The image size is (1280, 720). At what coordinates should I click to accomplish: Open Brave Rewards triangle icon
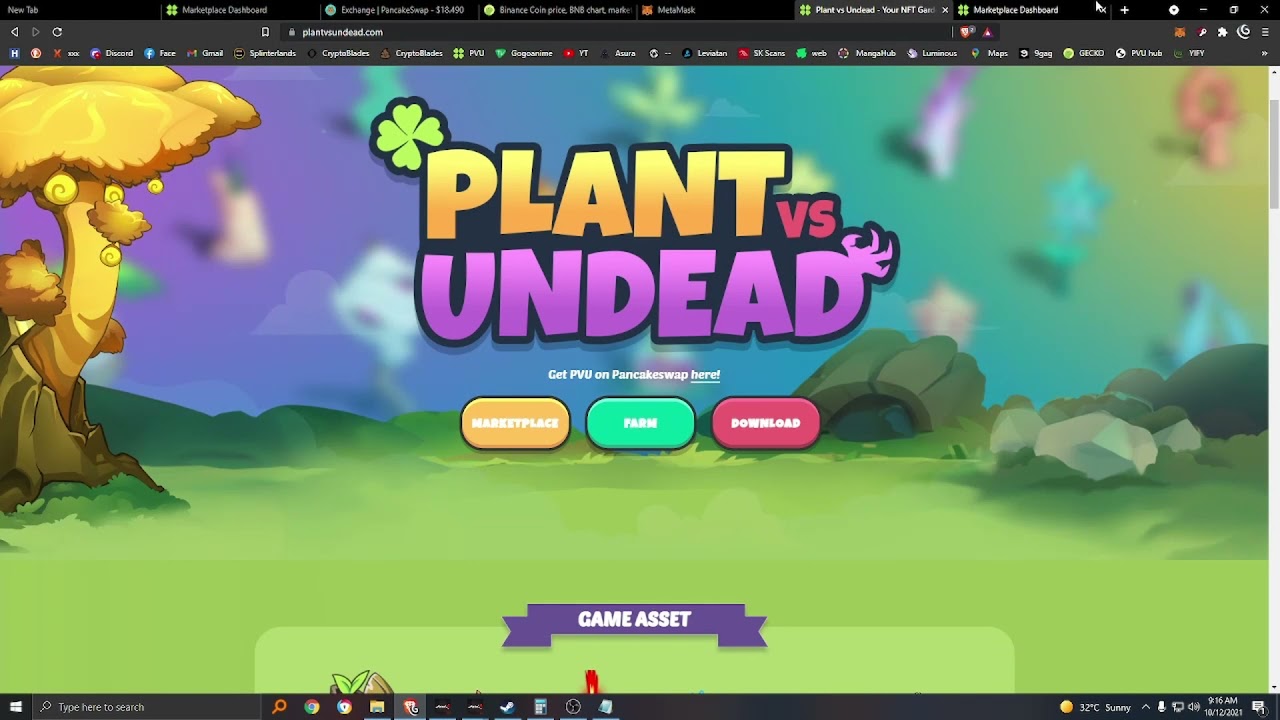pos(988,32)
